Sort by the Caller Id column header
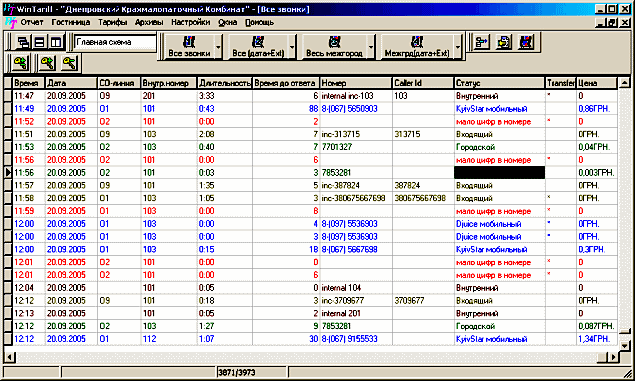The height and width of the screenshot is (381, 635). coord(423,83)
